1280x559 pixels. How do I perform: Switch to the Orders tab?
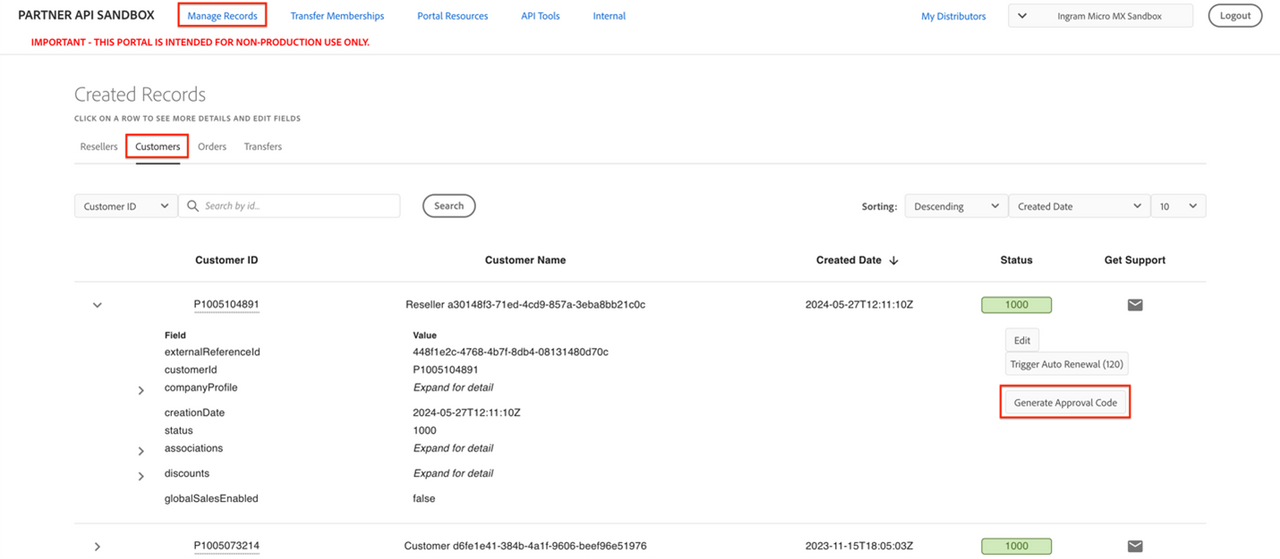click(212, 146)
